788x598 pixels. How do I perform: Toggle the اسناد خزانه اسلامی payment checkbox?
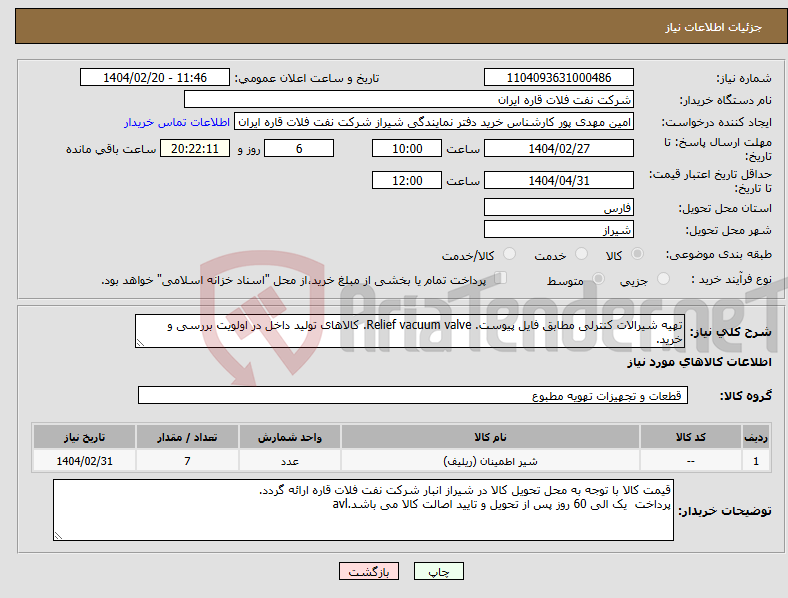pyautogui.click(x=501, y=278)
